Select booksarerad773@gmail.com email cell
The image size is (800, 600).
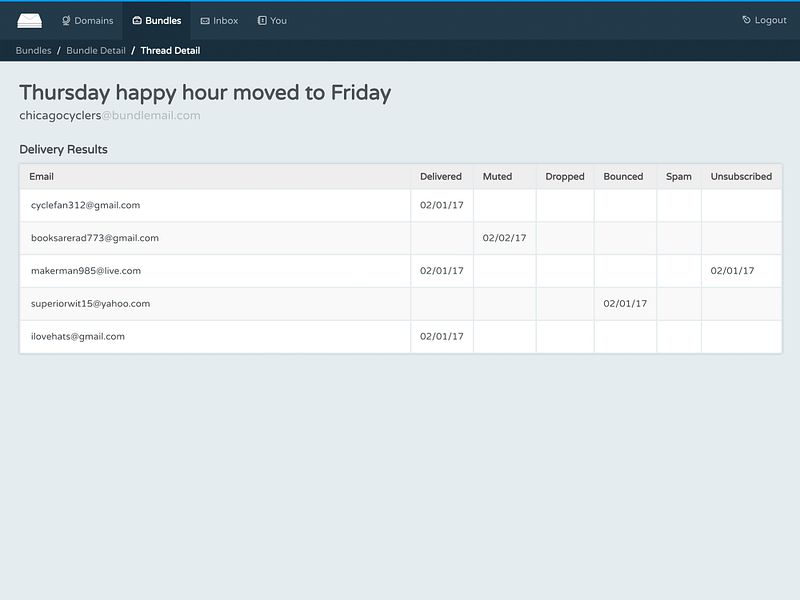(215, 238)
